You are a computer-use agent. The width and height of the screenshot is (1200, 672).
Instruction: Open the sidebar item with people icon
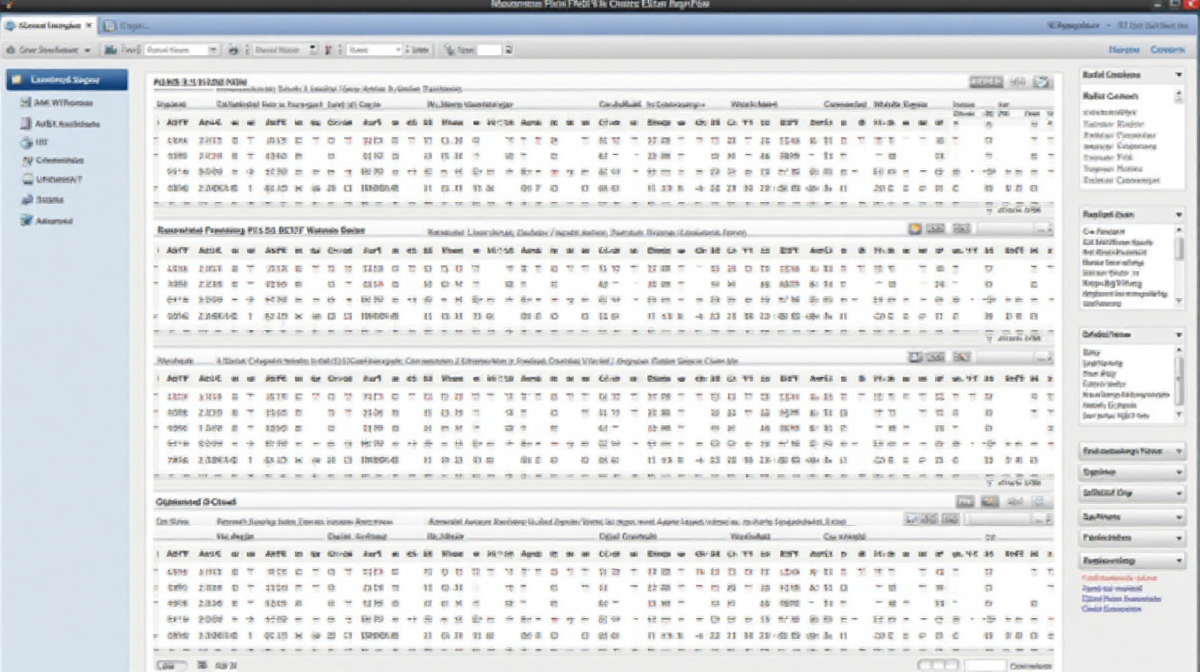coord(44,200)
